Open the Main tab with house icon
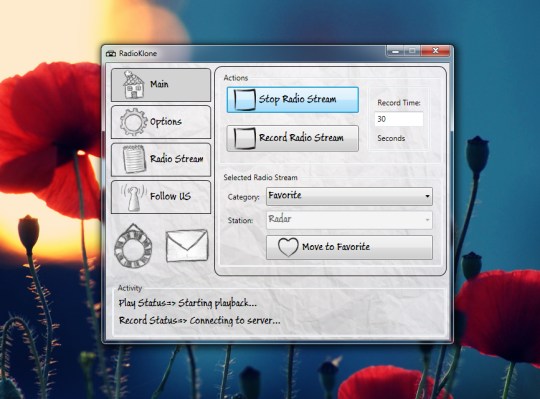Image resolution: width=540 pixels, height=399 pixels. coord(161,85)
